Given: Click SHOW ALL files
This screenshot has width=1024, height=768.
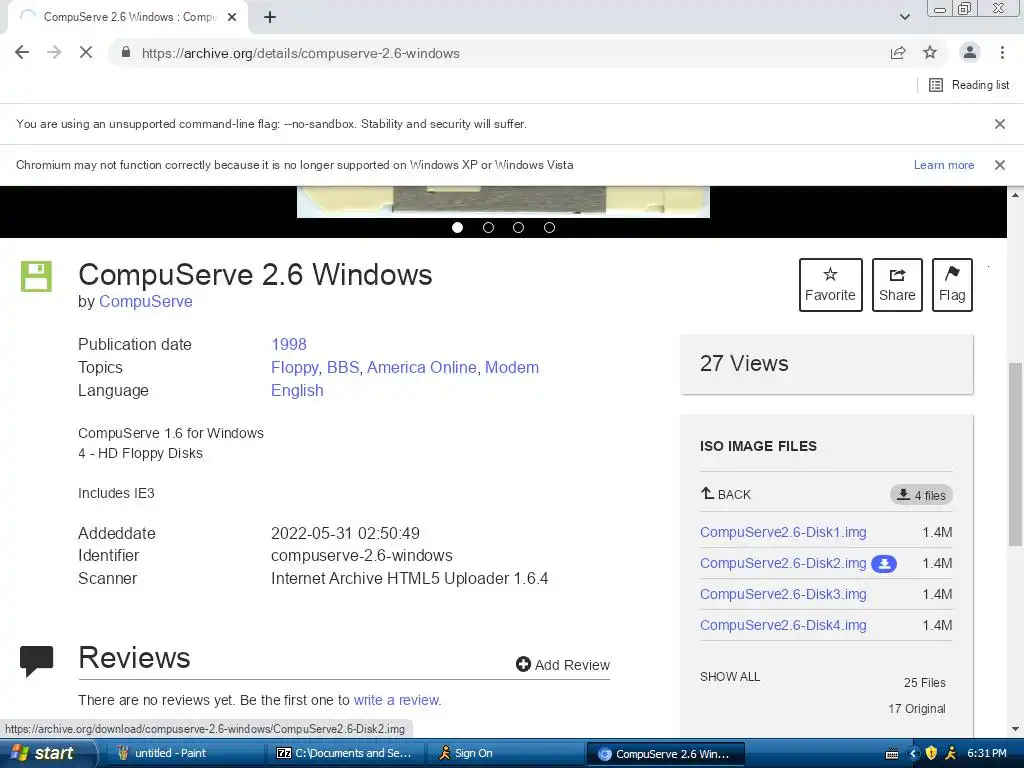Looking at the screenshot, I should tap(729, 677).
